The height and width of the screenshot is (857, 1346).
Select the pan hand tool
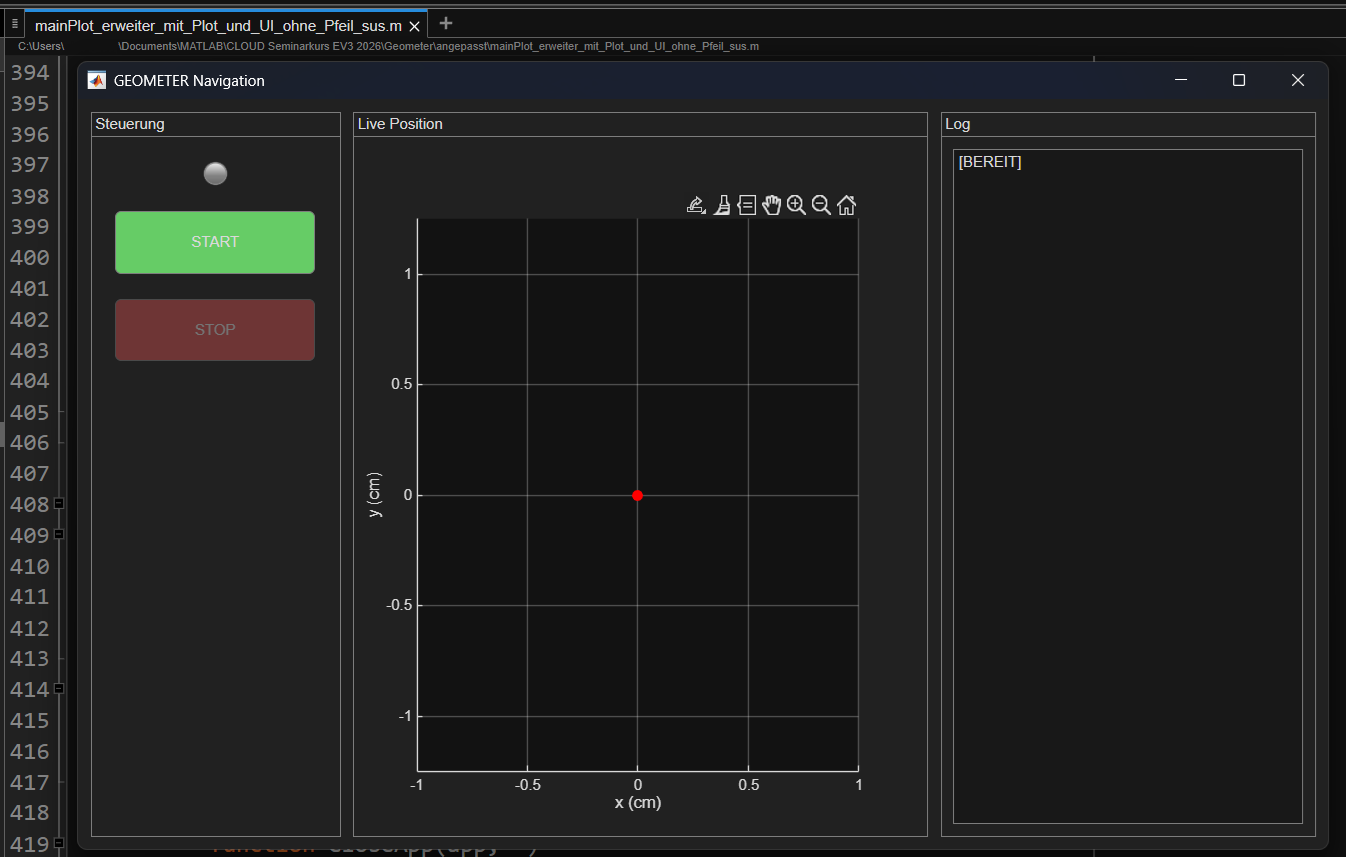[771, 205]
